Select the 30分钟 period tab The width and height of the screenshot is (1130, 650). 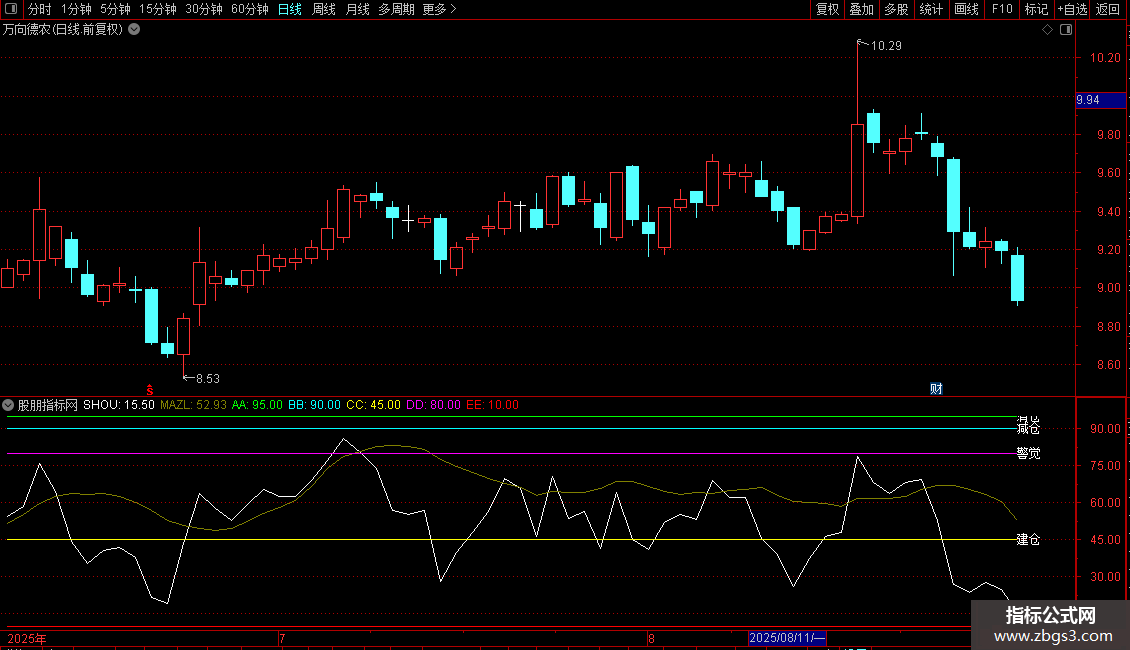pos(204,9)
